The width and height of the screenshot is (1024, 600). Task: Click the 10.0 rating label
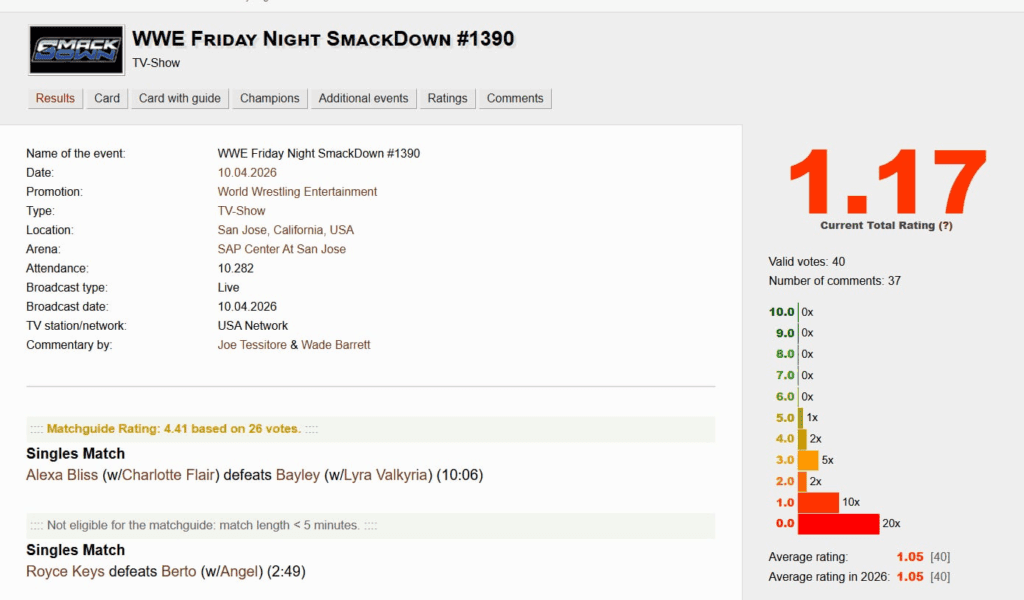(781, 312)
